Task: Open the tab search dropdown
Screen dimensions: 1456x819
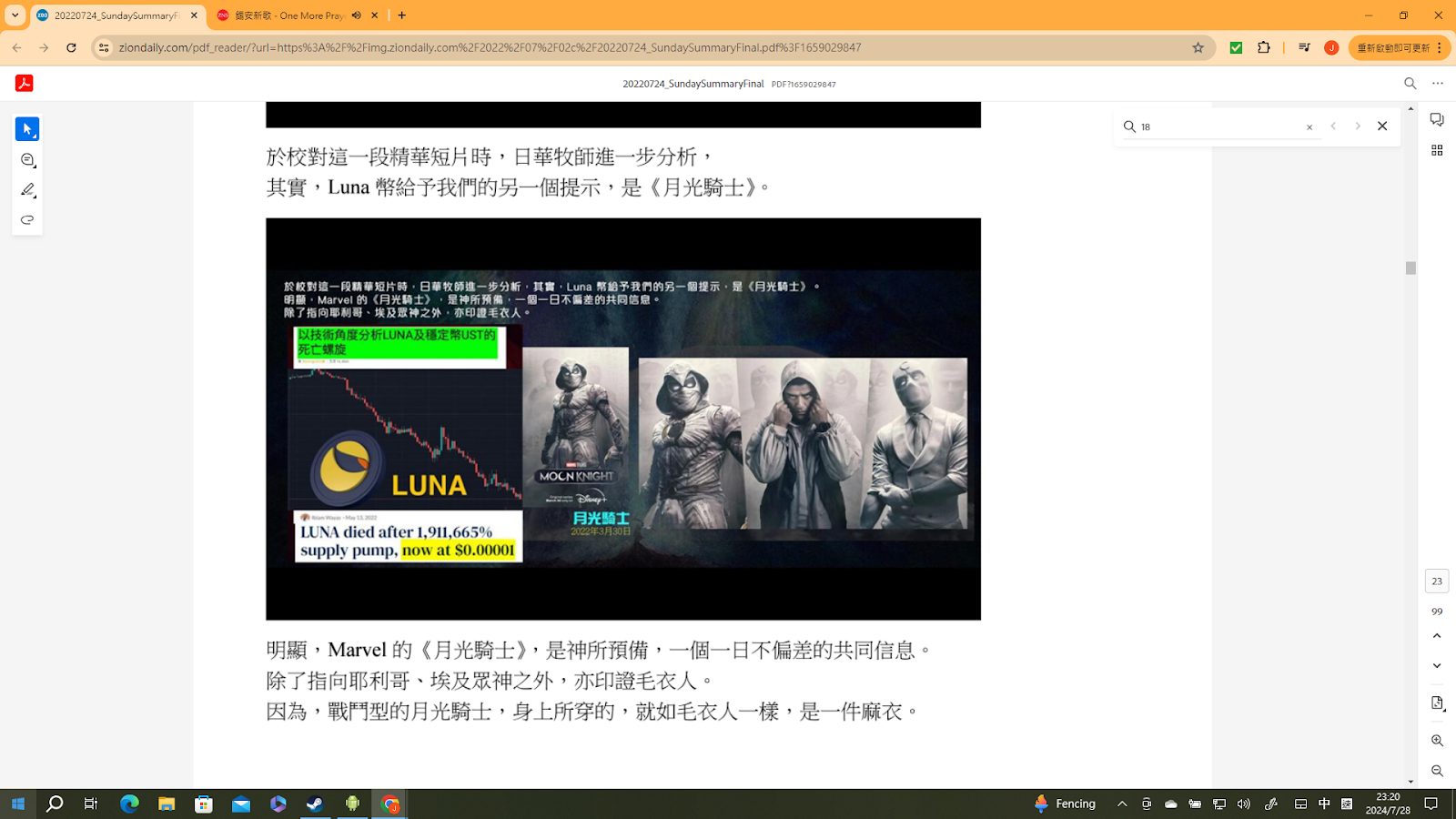Action: point(15,15)
